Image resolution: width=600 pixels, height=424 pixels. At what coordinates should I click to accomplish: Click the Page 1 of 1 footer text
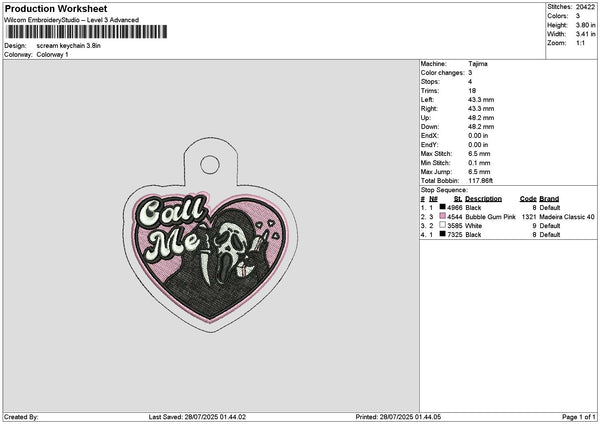(579, 417)
